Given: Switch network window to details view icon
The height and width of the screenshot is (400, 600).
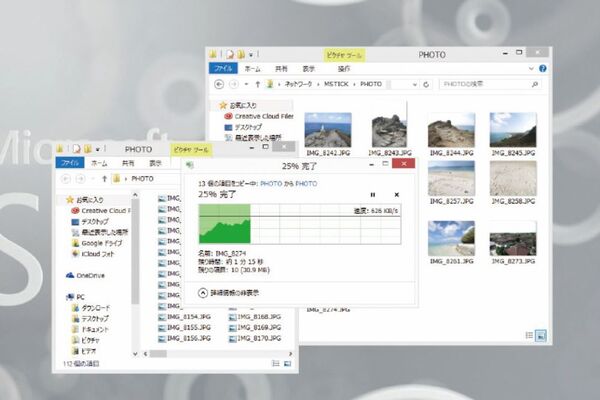Looking at the screenshot, I should tap(529, 336).
